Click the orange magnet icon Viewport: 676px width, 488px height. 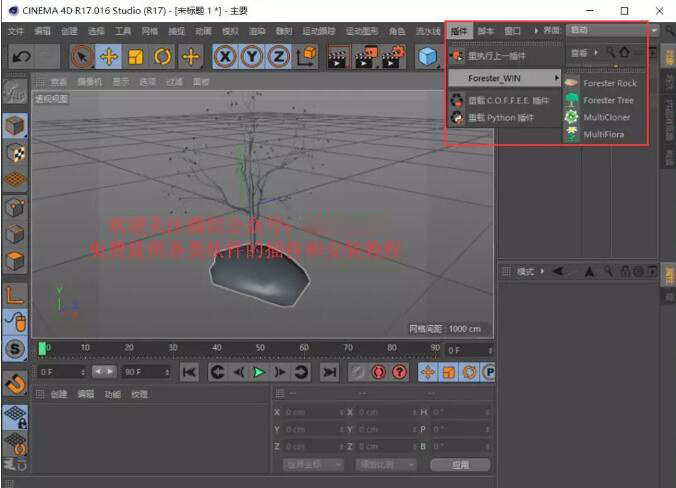(x=15, y=383)
